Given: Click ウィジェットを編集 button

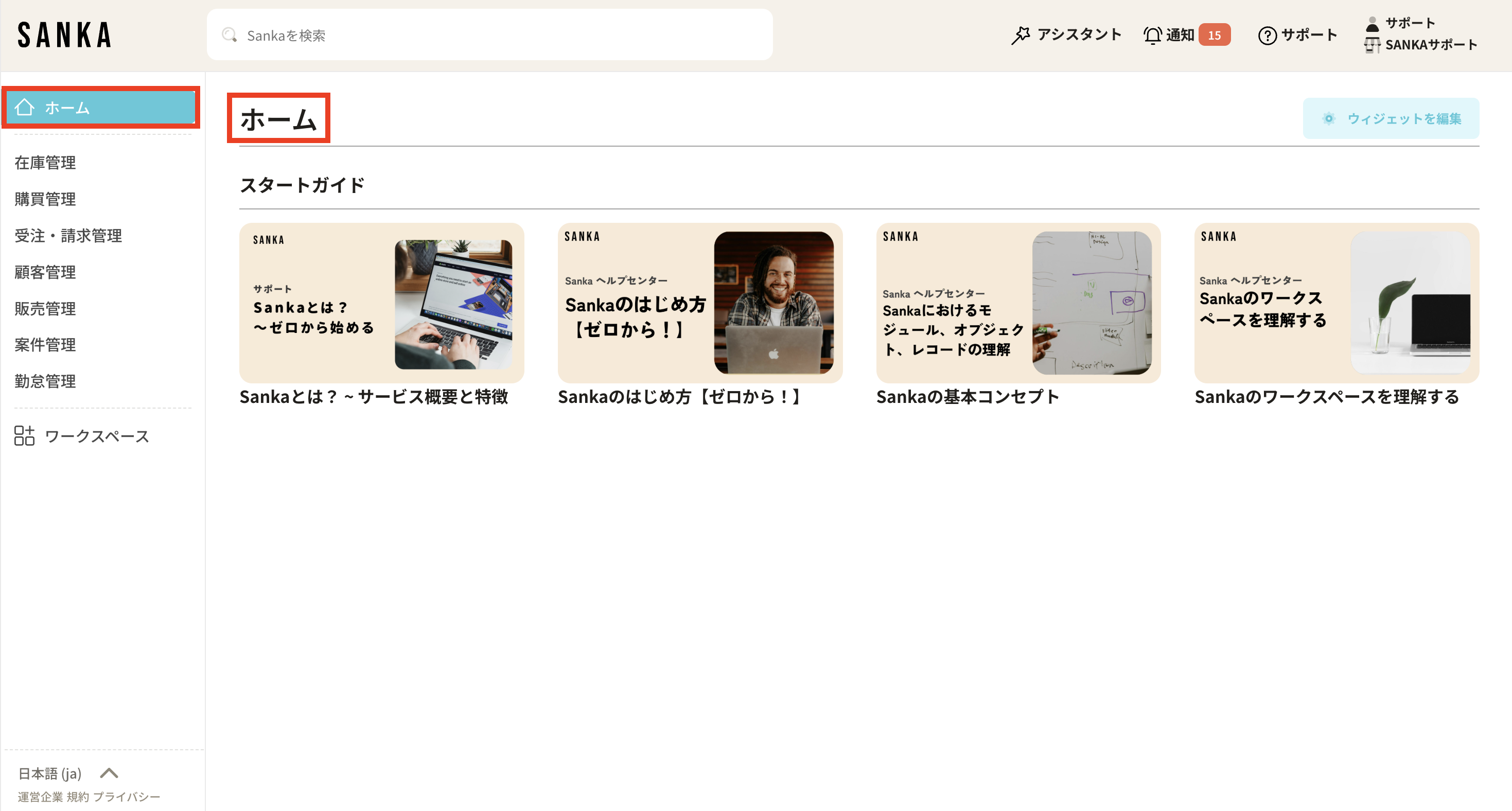Looking at the screenshot, I should pos(1391,118).
